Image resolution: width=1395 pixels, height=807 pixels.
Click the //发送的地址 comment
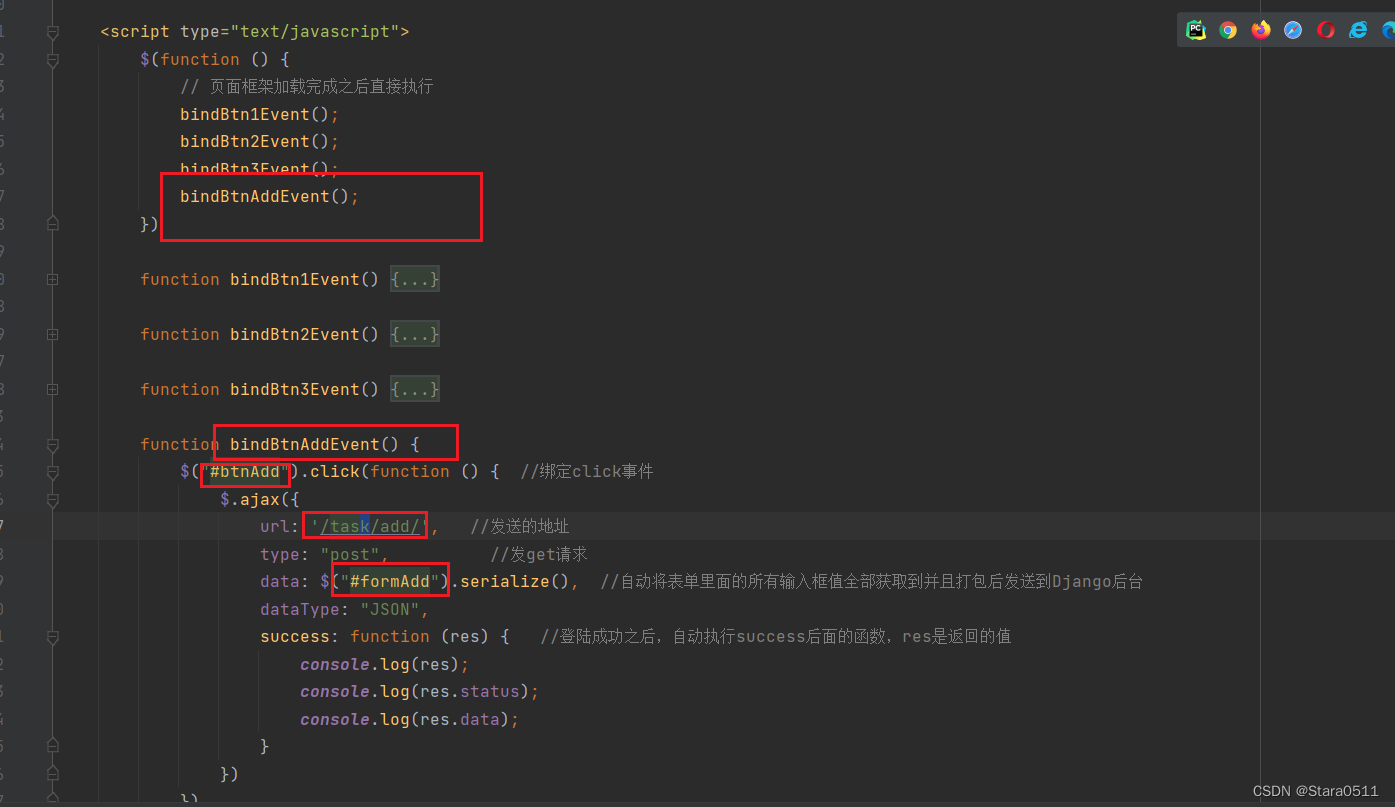(519, 527)
